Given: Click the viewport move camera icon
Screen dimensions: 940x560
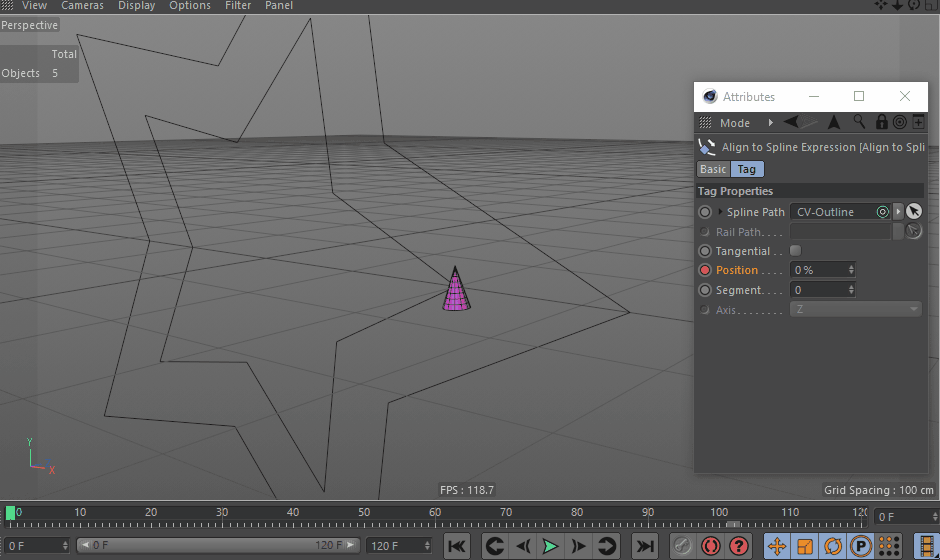Looking at the screenshot, I should tap(881, 5).
